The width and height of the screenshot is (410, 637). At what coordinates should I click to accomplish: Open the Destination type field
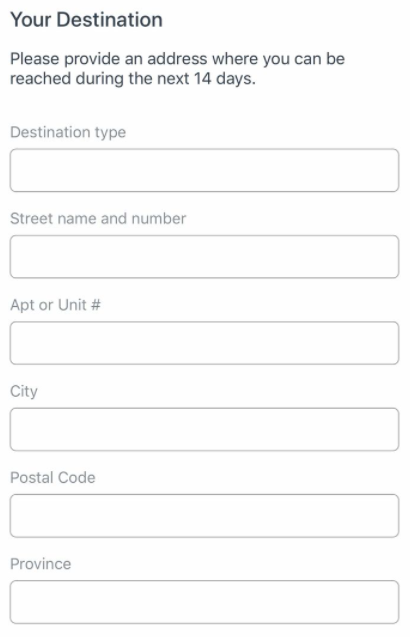pos(204,170)
